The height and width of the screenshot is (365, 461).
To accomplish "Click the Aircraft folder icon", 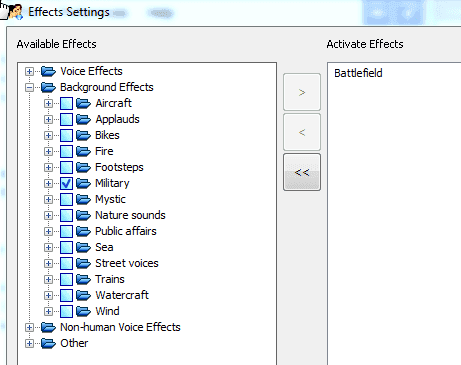I will [x=83, y=103].
